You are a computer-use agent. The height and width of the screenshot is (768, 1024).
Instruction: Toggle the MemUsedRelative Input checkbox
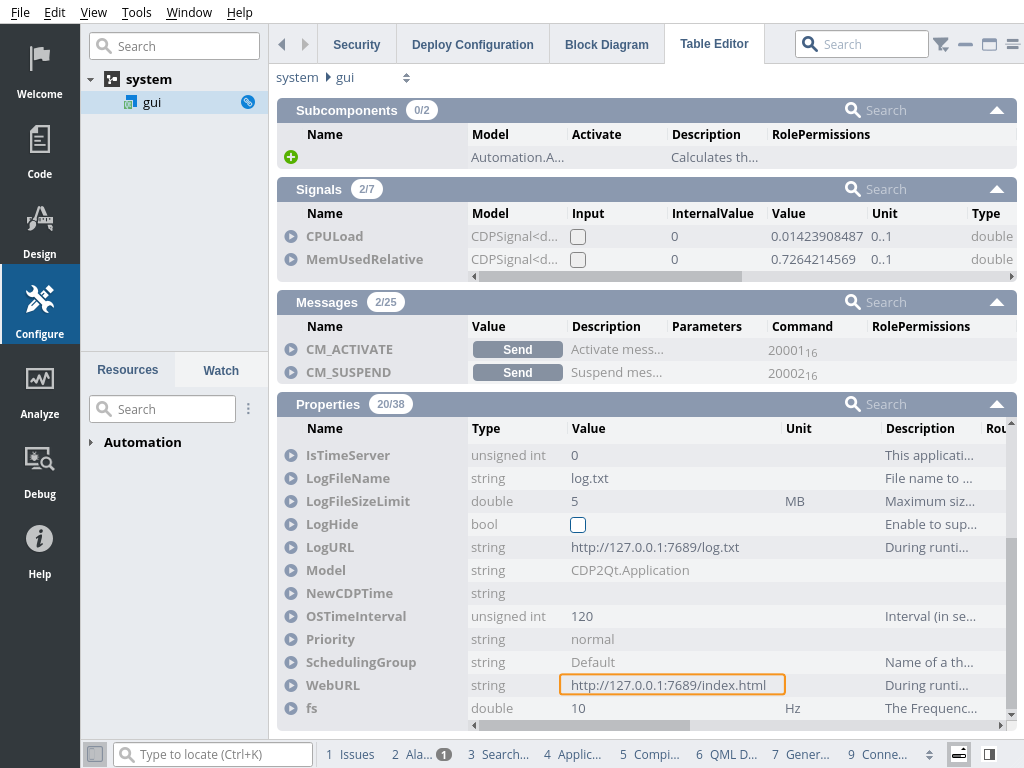coord(578,260)
